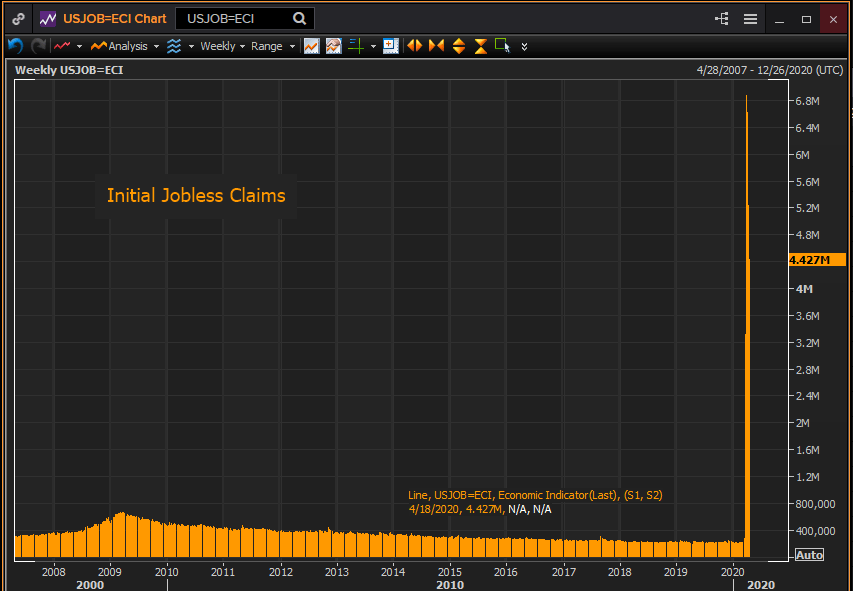Expand the wavy lines dropdown arrow

[191, 47]
